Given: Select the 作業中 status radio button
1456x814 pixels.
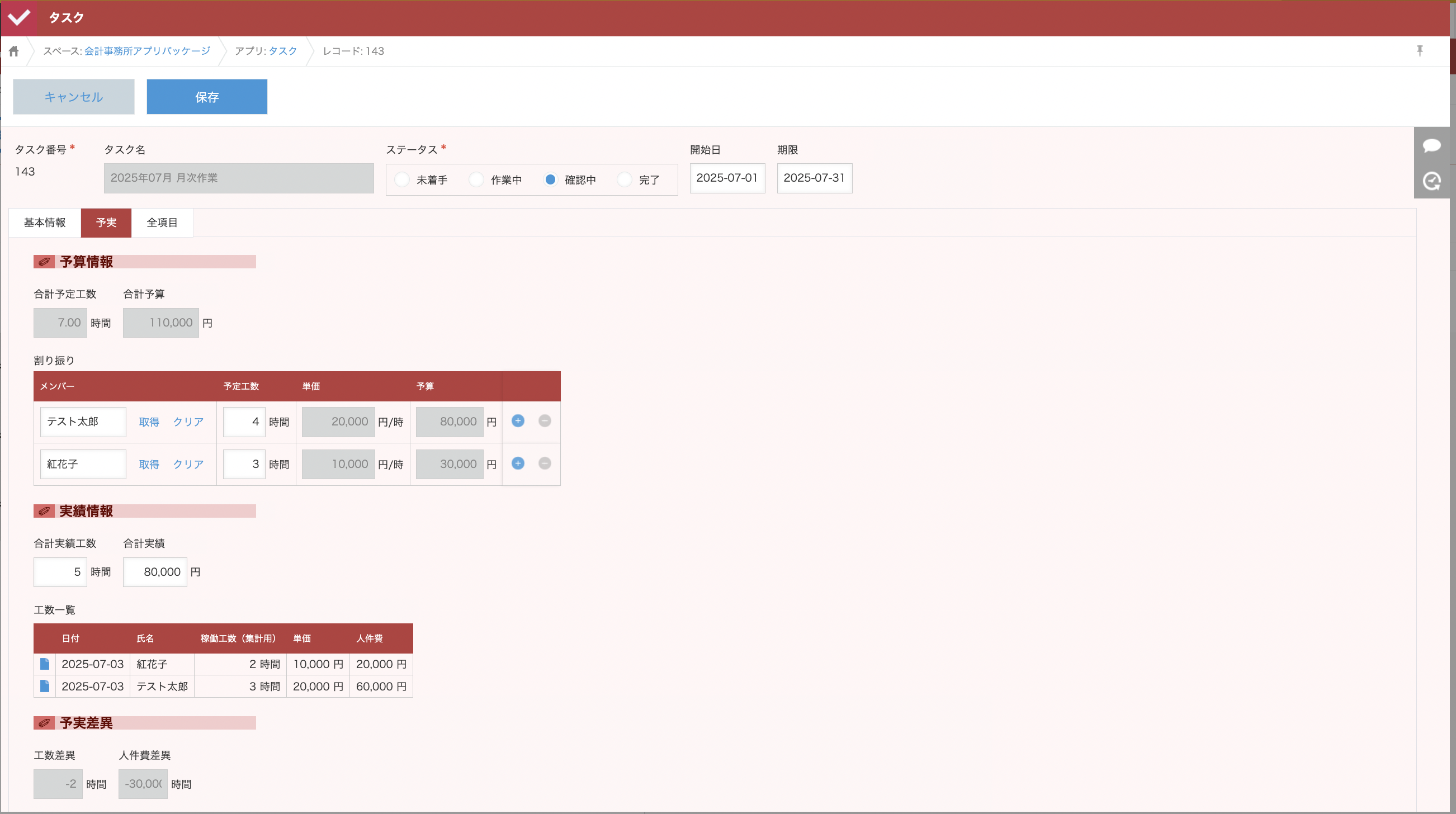Looking at the screenshot, I should [x=476, y=180].
